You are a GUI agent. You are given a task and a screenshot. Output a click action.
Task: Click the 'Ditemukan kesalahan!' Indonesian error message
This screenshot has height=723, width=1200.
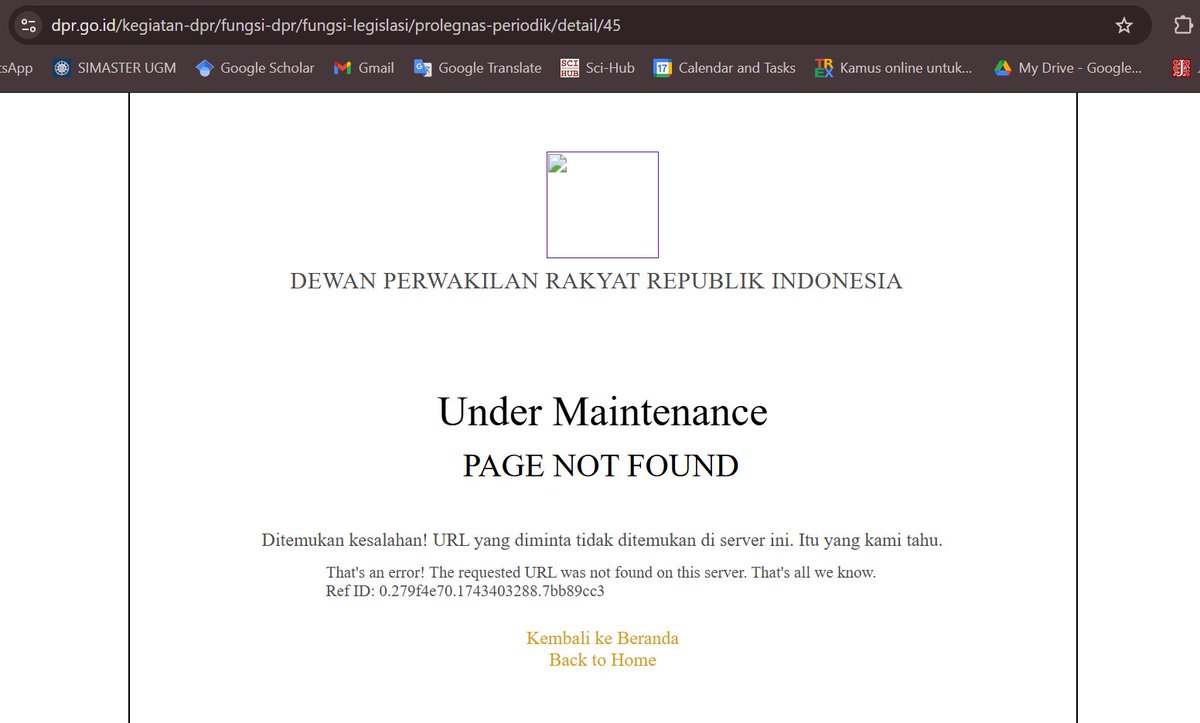tap(602, 540)
